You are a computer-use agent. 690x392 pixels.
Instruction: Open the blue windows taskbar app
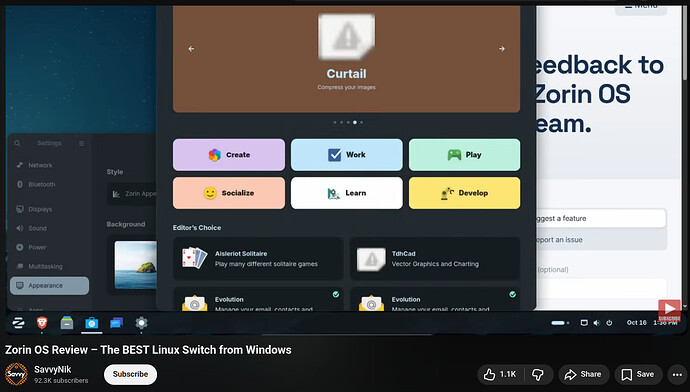pos(116,323)
